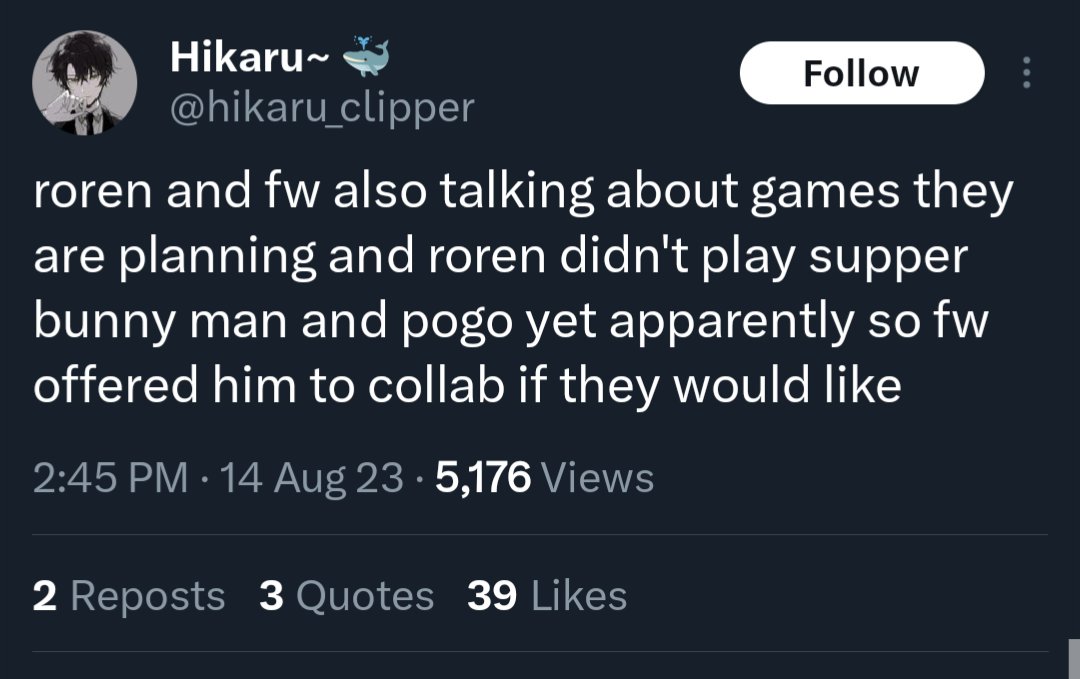Click the tweet's first line starting with roren
Image resolution: width=1080 pixels, height=679 pixels.
[523, 193]
